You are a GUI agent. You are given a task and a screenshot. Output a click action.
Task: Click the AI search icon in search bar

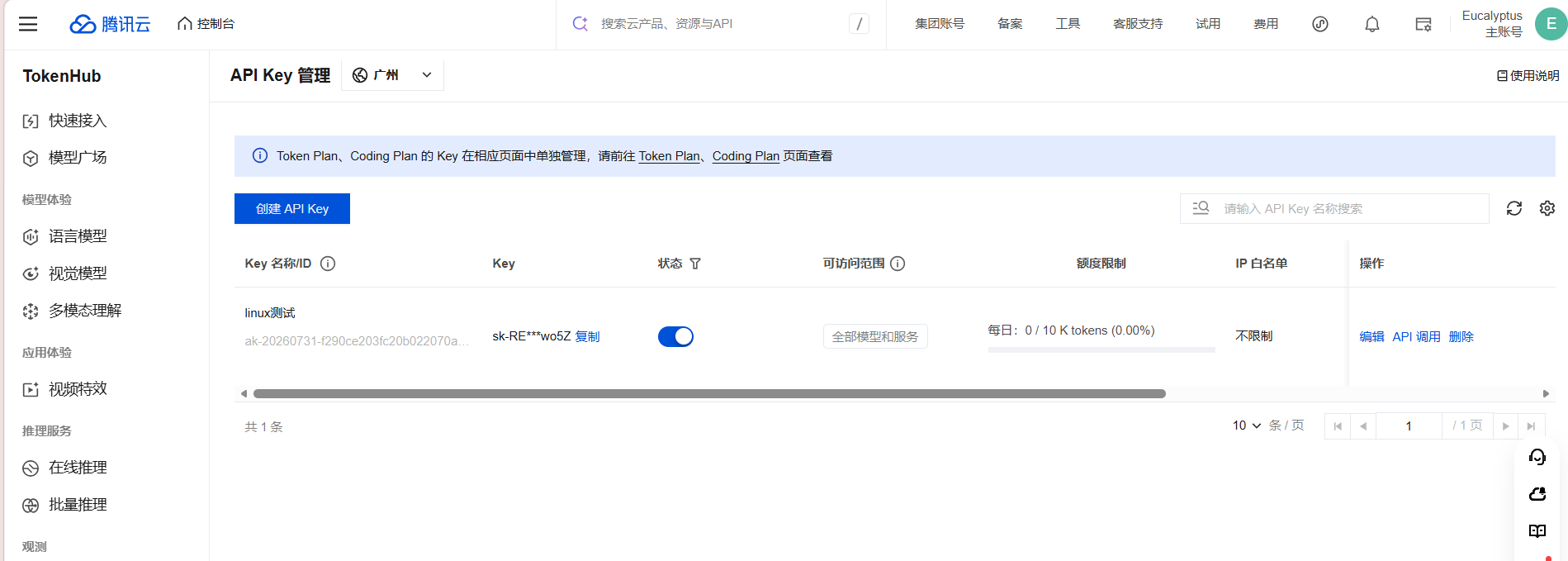[x=580, y=24]
